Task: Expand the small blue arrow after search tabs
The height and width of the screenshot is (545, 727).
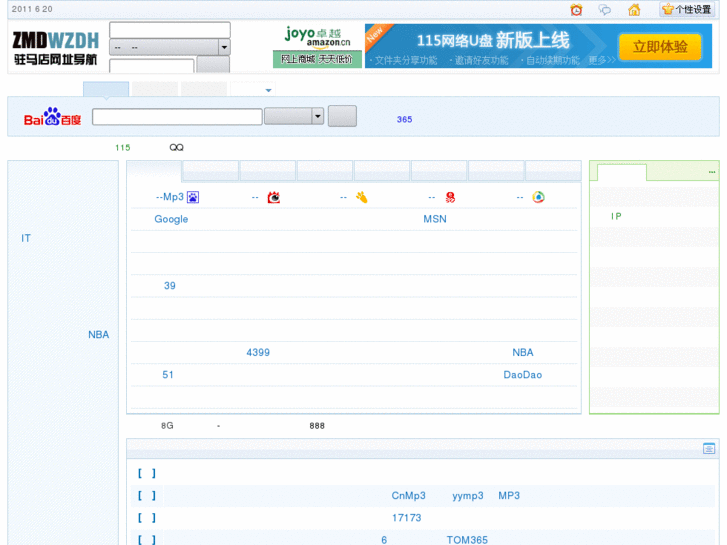Action: (268, 90)
